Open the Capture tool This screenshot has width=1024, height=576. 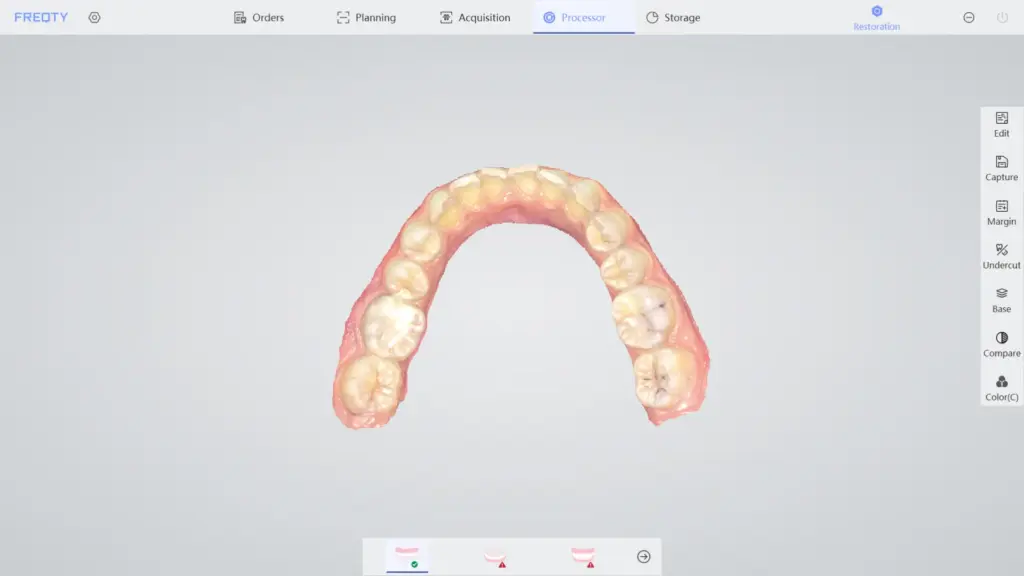[1001, 168]
